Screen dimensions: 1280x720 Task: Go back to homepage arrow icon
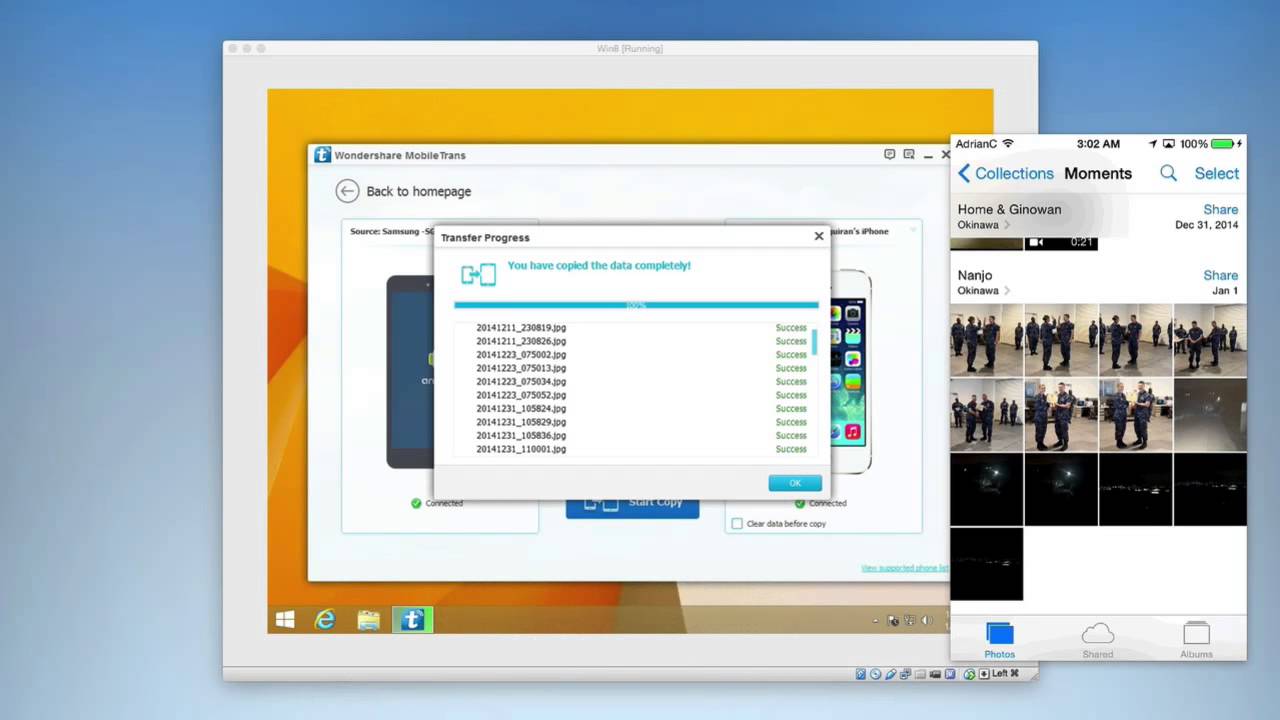pyautogui.click(x=347, y=191)
